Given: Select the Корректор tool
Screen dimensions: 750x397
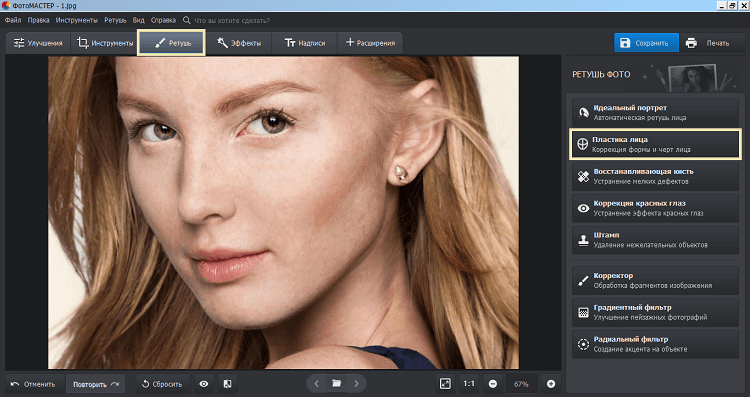Looking at the screenshot, I should click(x=655, y=280).
